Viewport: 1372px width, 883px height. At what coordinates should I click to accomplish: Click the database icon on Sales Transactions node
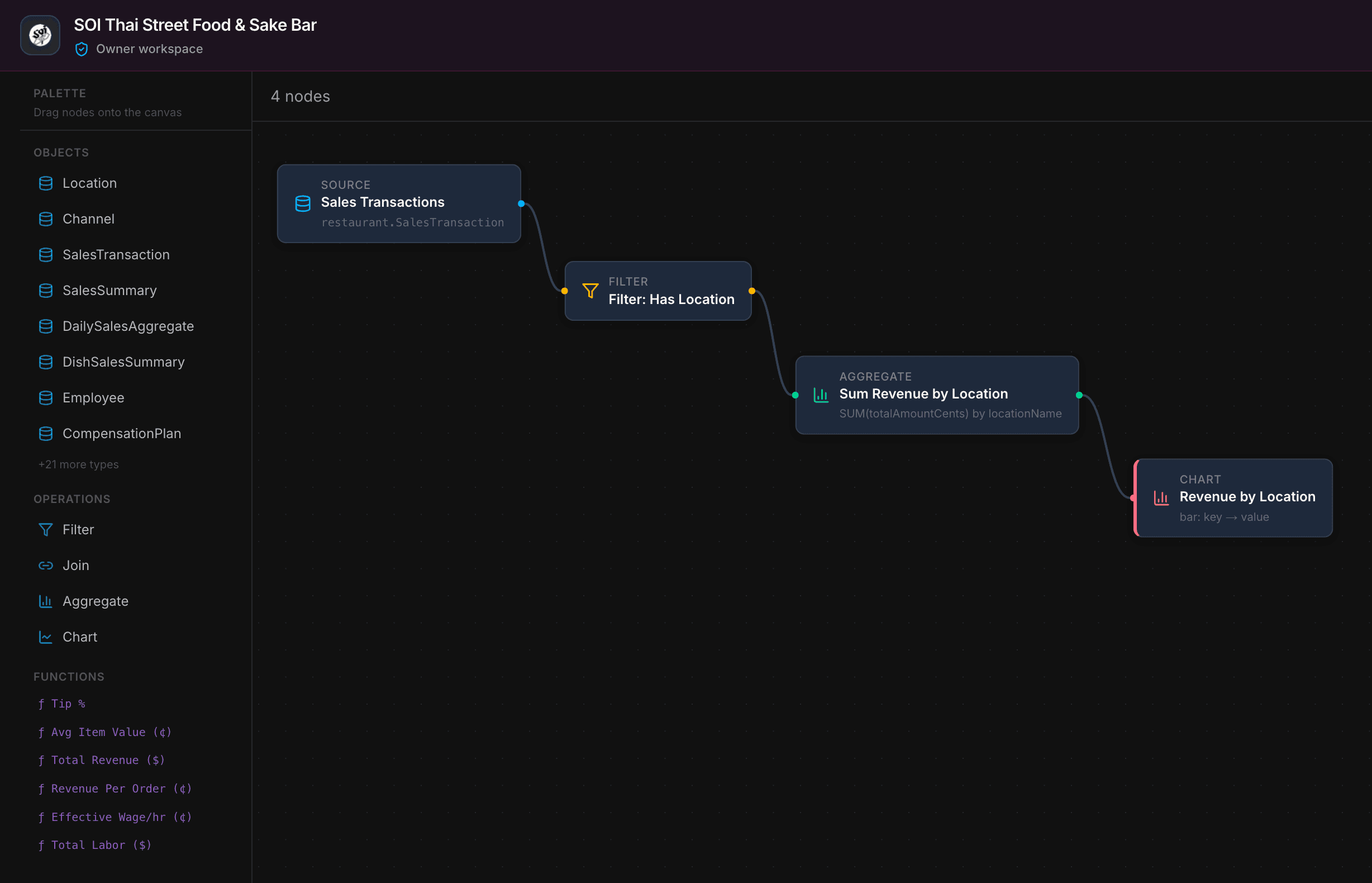pyautogui.click(x=303, y=203)
